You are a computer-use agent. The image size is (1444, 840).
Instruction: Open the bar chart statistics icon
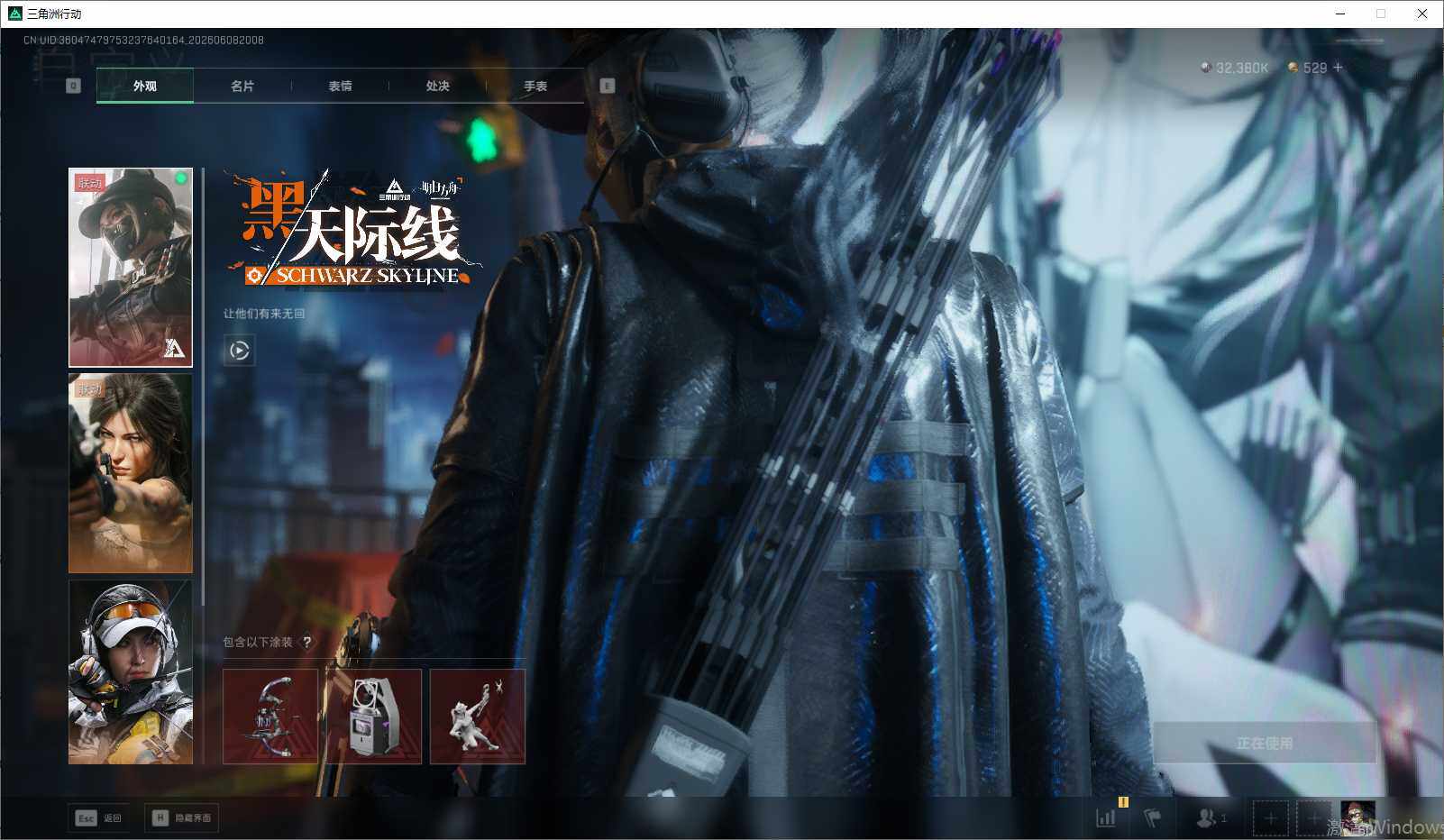pyautogui.click(x=1106, y=817)
